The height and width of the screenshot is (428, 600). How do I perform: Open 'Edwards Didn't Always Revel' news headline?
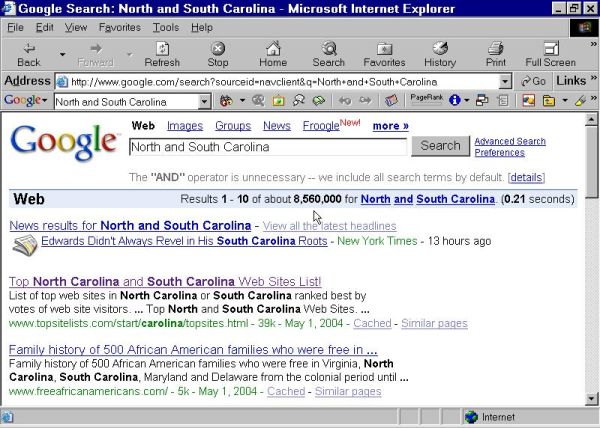[x=184, y=241]
